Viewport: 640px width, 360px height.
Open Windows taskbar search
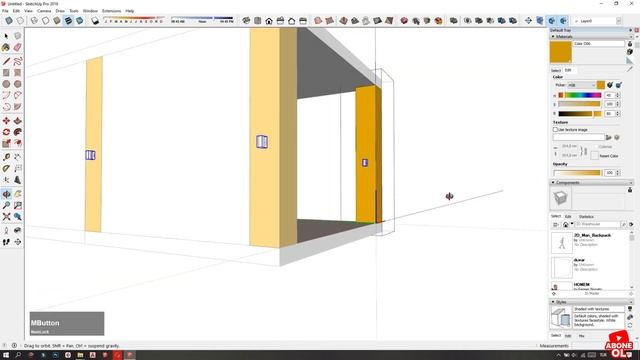(x=18, y=355)
